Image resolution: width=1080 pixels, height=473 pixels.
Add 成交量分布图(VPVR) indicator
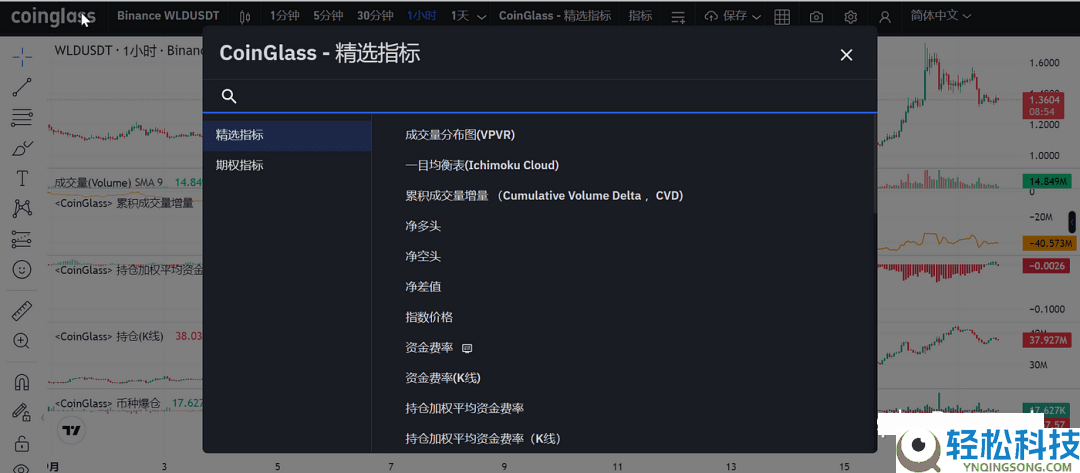point(460,135)
